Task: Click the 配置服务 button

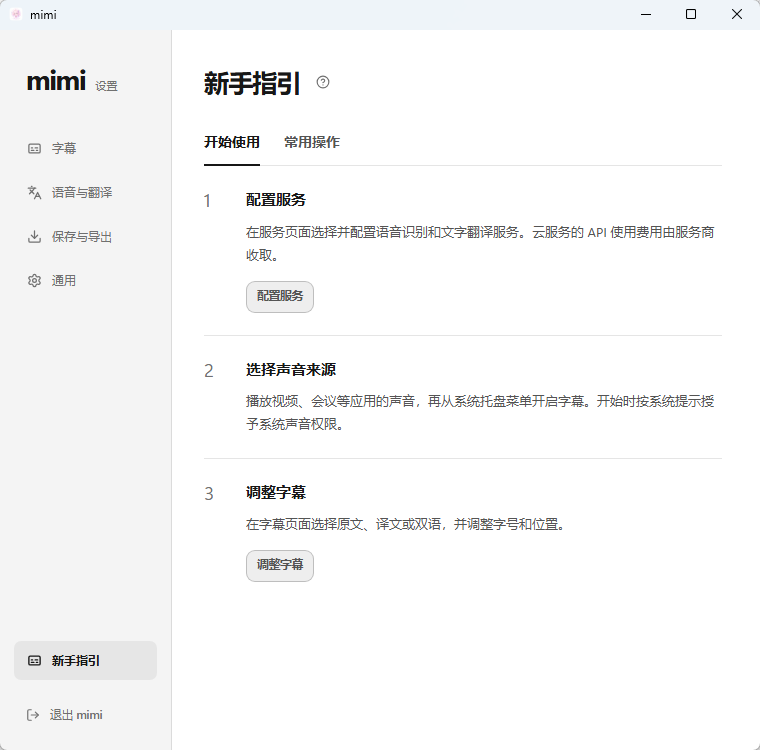Action: [280, 296]
